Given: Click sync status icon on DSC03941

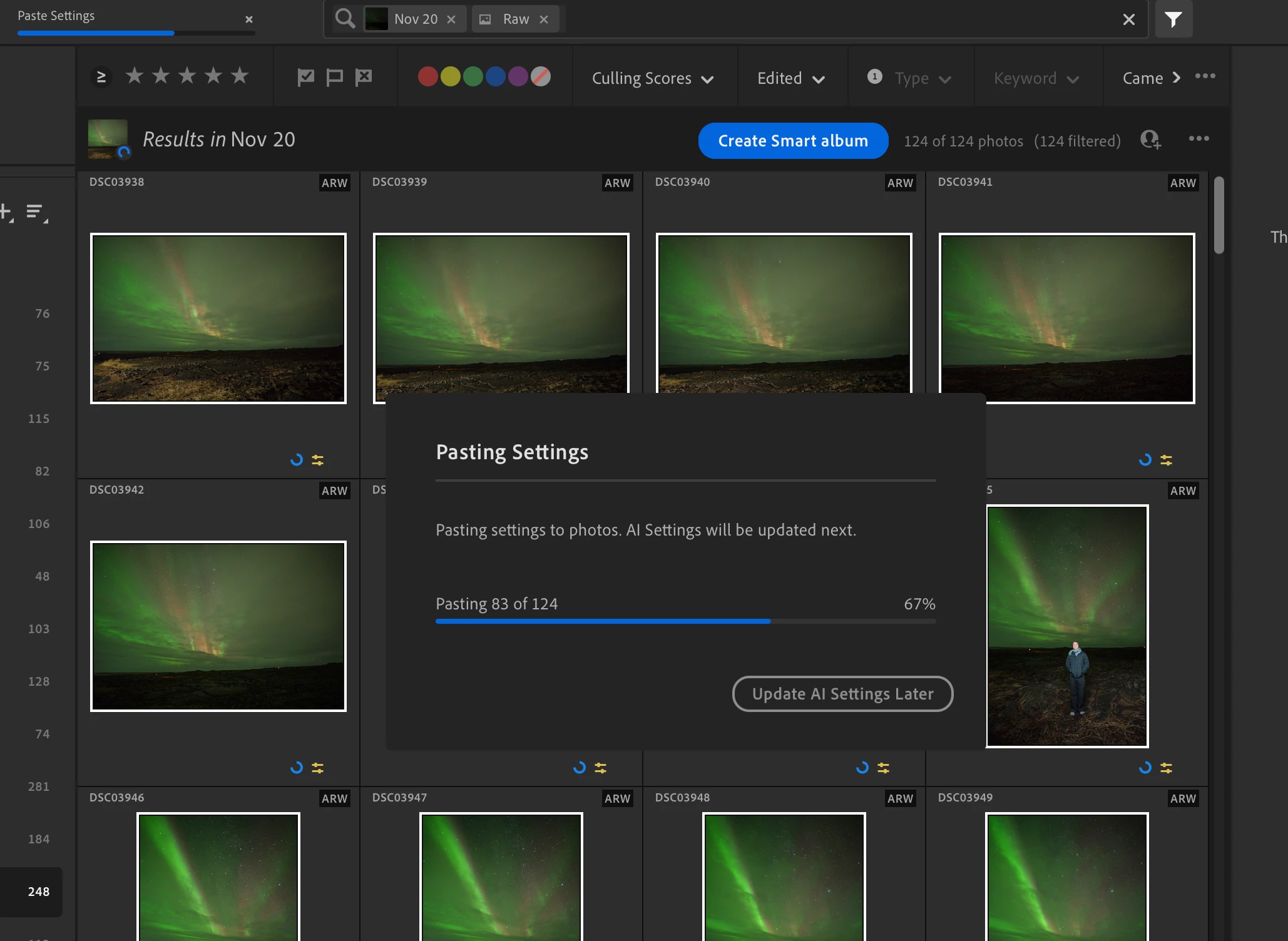Looking at the screenshot, I should (x=1145, y=460).
